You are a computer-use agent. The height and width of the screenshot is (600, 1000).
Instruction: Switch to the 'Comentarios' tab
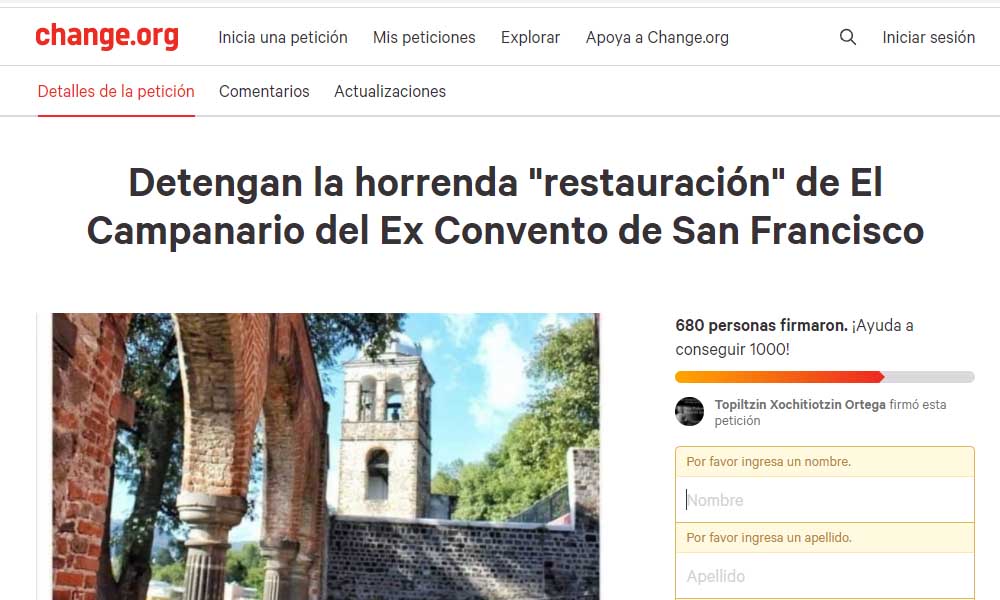tap(264, 92)
